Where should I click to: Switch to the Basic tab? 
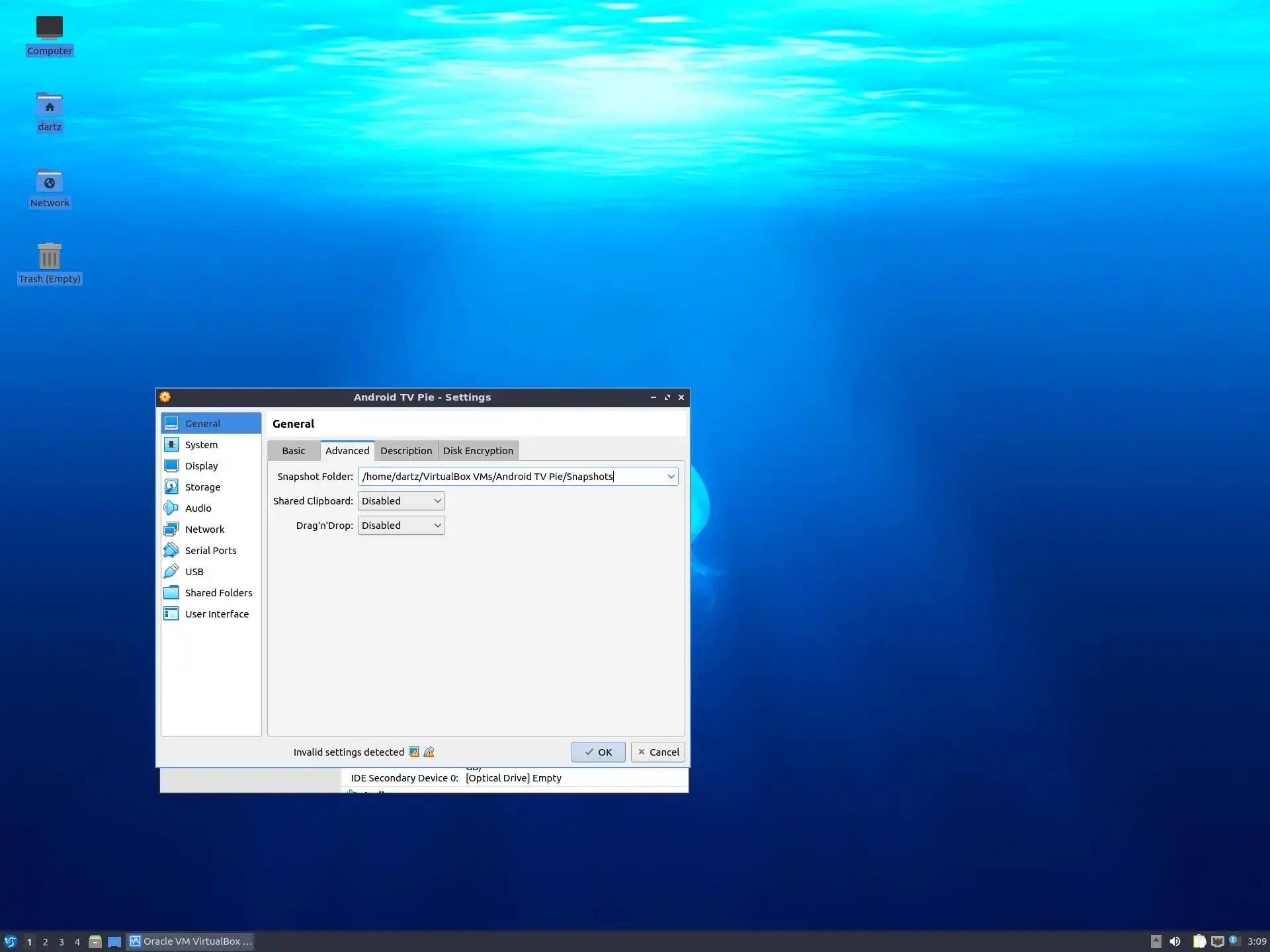tap(293, 451)
